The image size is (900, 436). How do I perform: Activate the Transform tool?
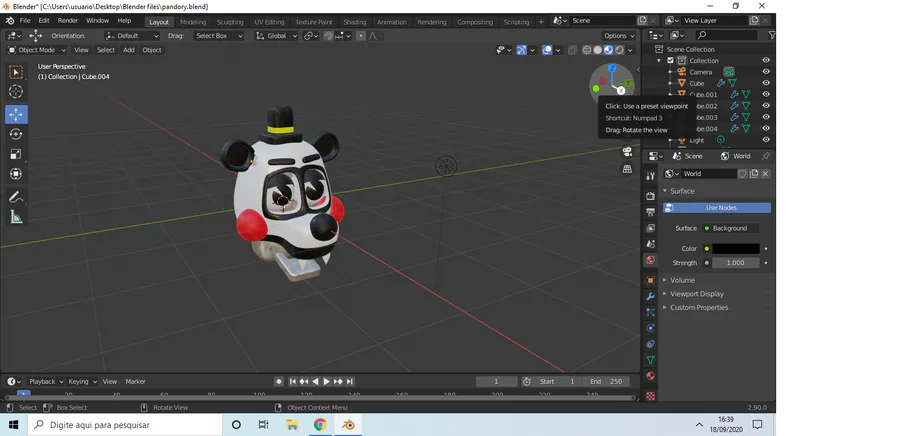pos(16,174)
